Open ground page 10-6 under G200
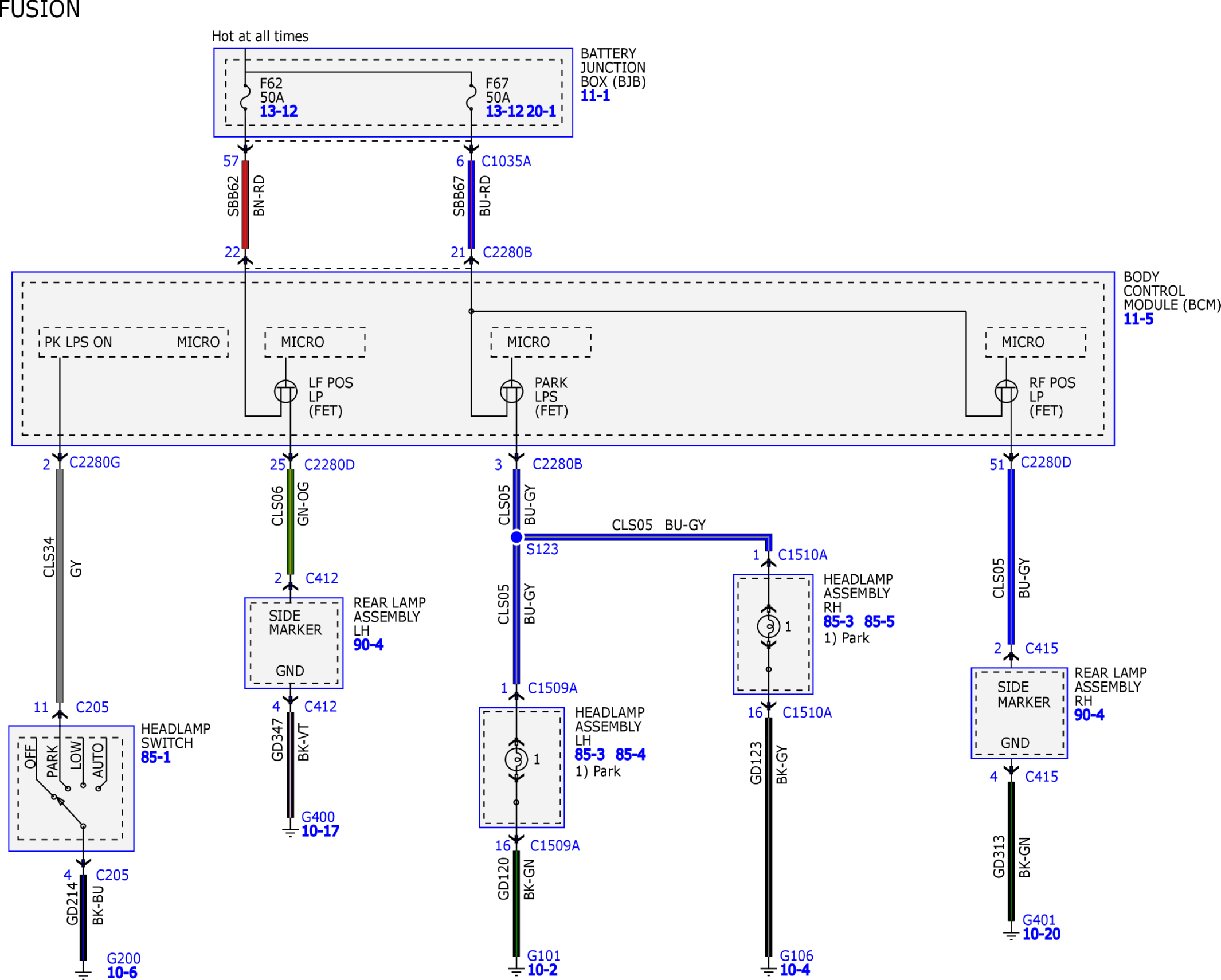The width and height of the screenshot is (1221, 980). click(122, 973)
